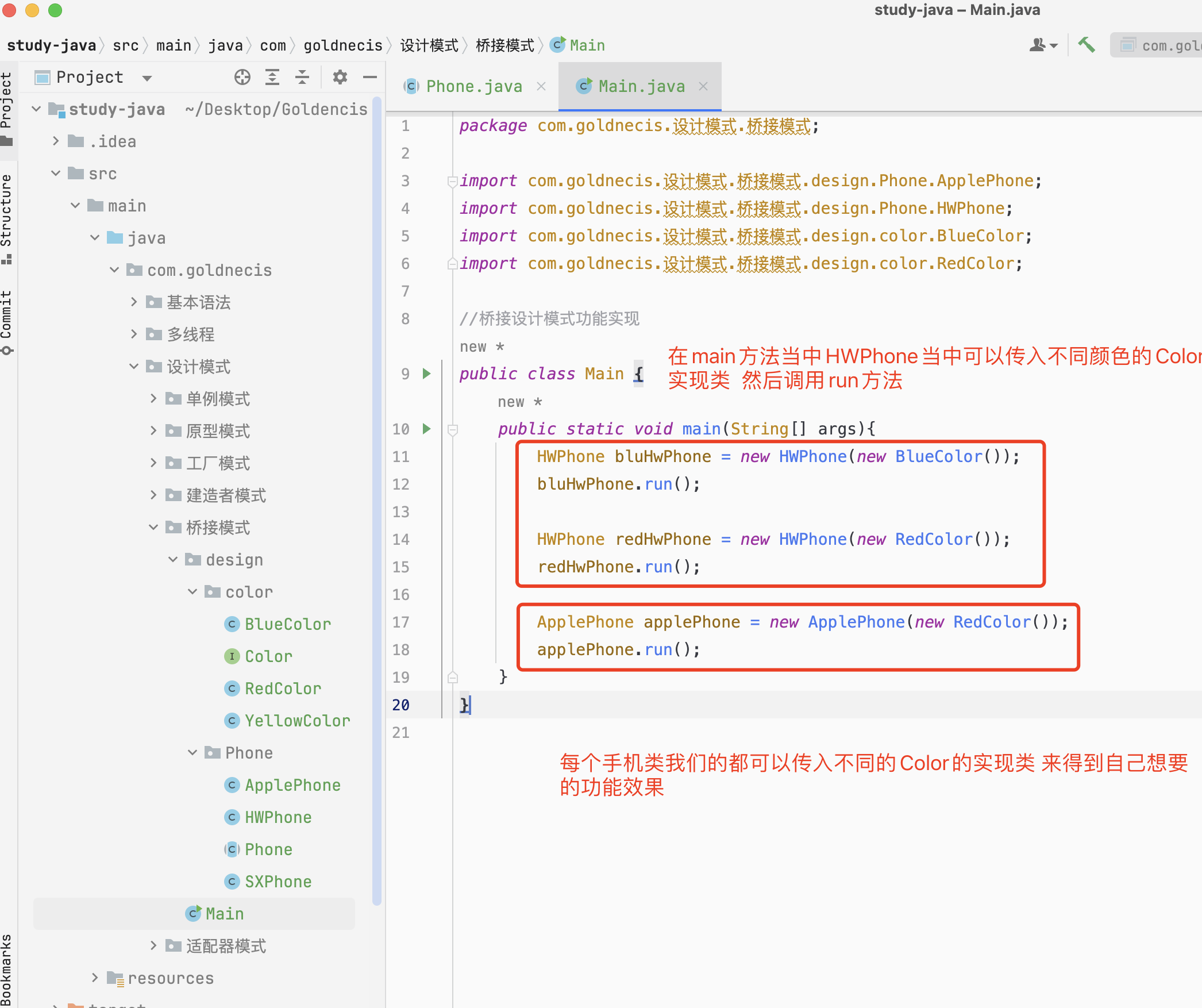Toggle fold for the import block on line 3
This screenshot has width=1202, height=1008.
tap(453, 181)
